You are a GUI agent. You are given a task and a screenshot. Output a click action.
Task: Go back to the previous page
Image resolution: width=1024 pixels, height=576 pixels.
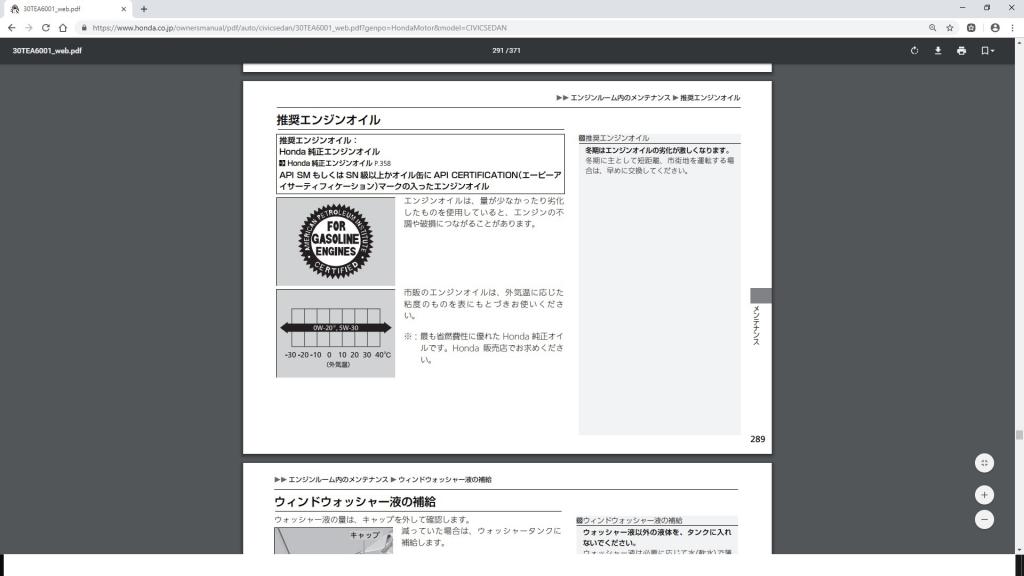point(11,28)
